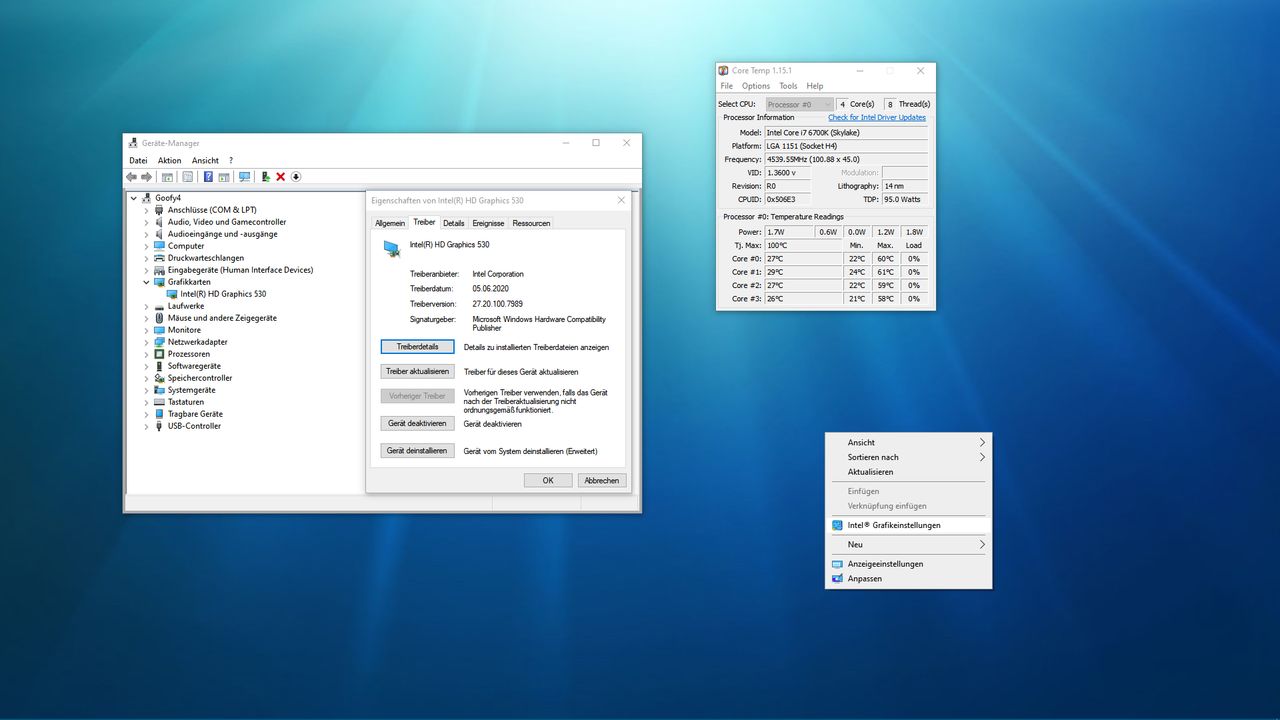Image resolution: width=1280 pixels, height=720 pixels.
Task: Open the Sortieren nach submenu
Action: 909,457
